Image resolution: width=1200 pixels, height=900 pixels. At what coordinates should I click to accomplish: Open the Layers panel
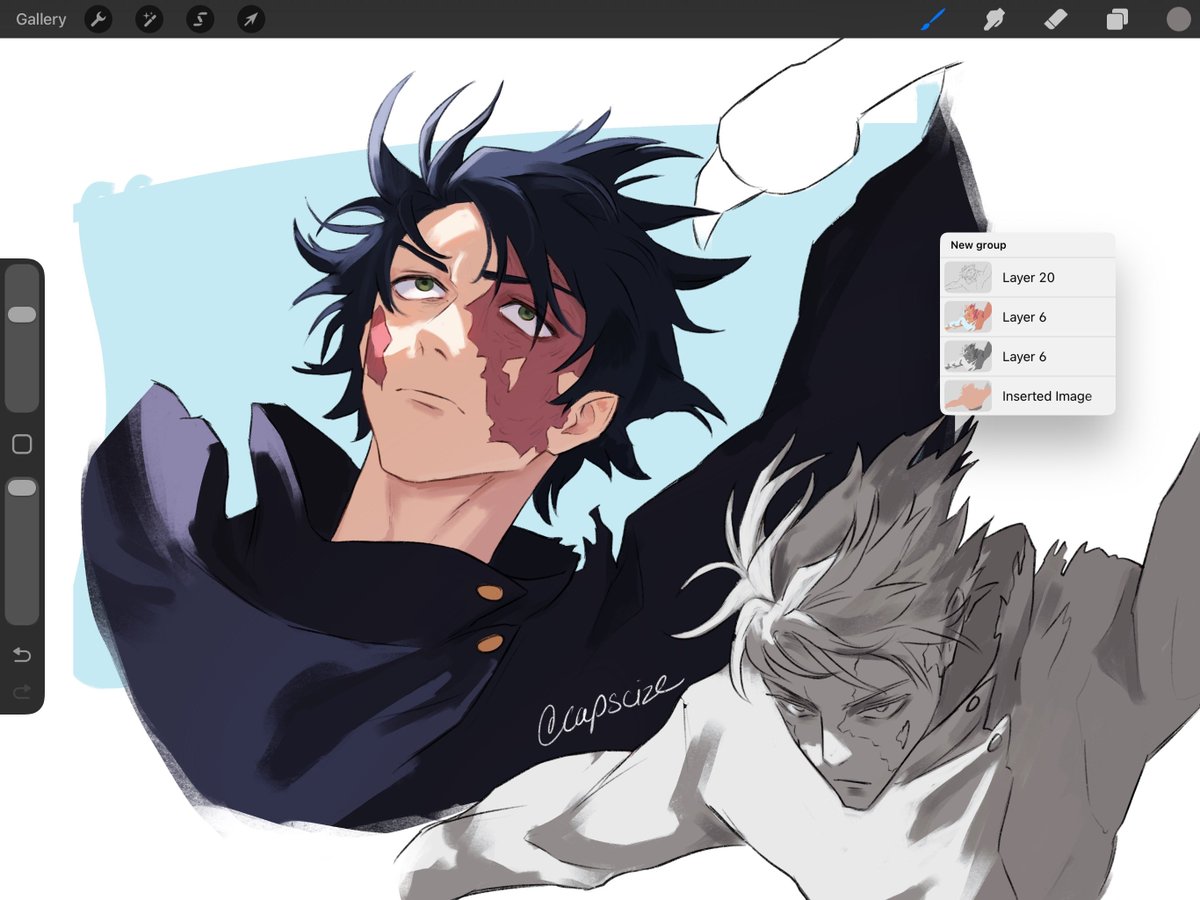[x=1117, y=19]
